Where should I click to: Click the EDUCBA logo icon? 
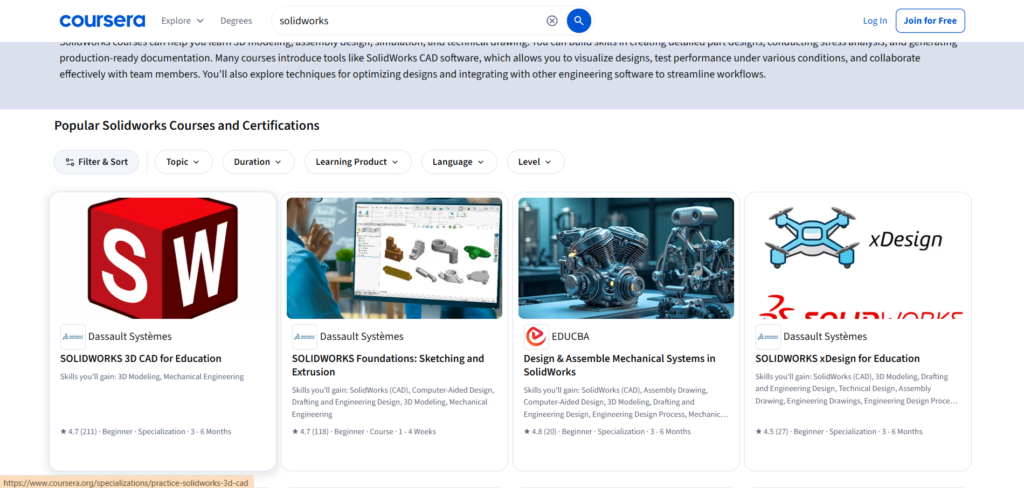tap(536, 336)
